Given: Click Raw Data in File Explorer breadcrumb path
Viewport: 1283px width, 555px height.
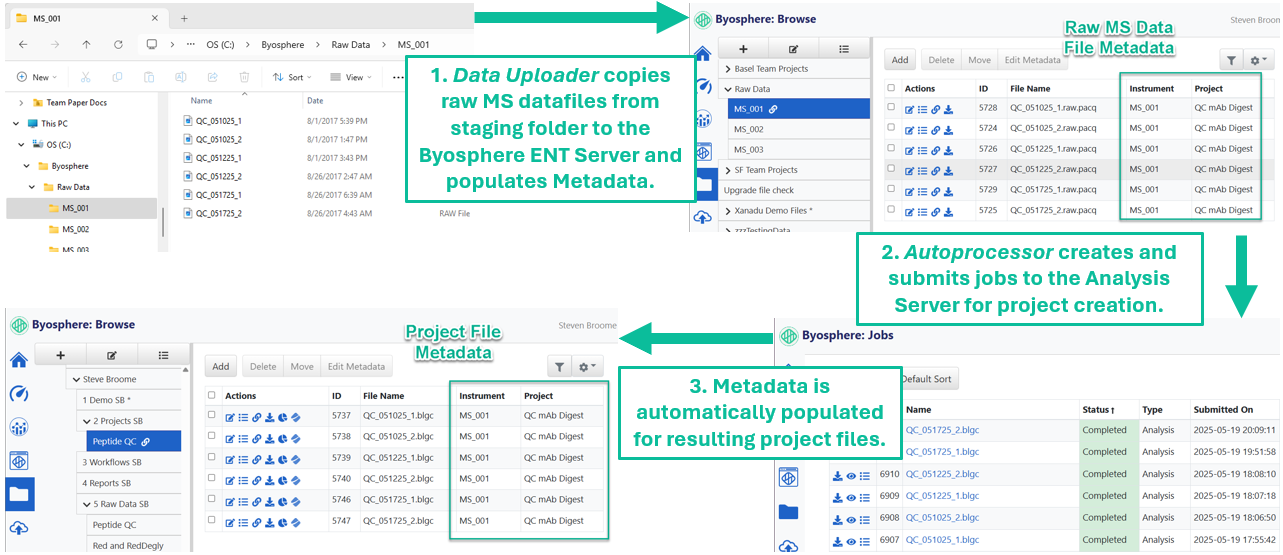Looking at the screenshot, I should pyautogui.click(x=351, y=45).
